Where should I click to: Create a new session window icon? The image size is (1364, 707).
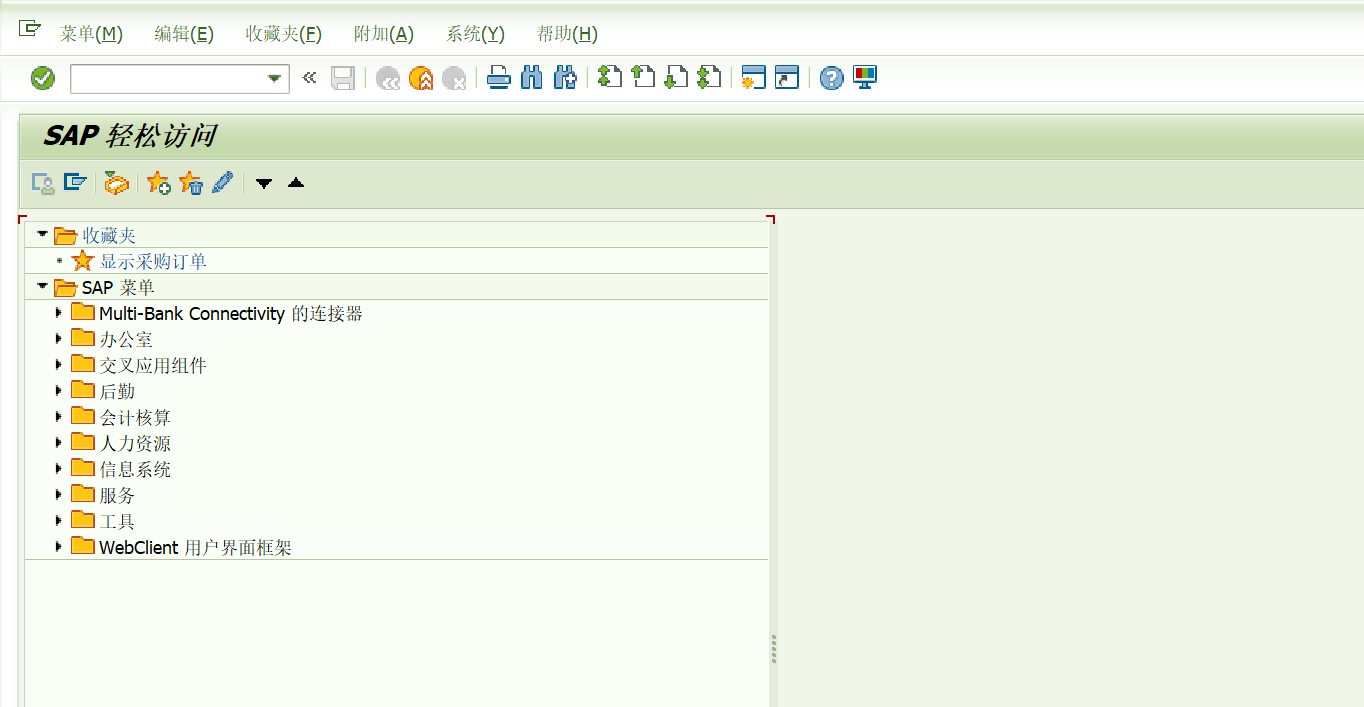[x=754, y=78]
